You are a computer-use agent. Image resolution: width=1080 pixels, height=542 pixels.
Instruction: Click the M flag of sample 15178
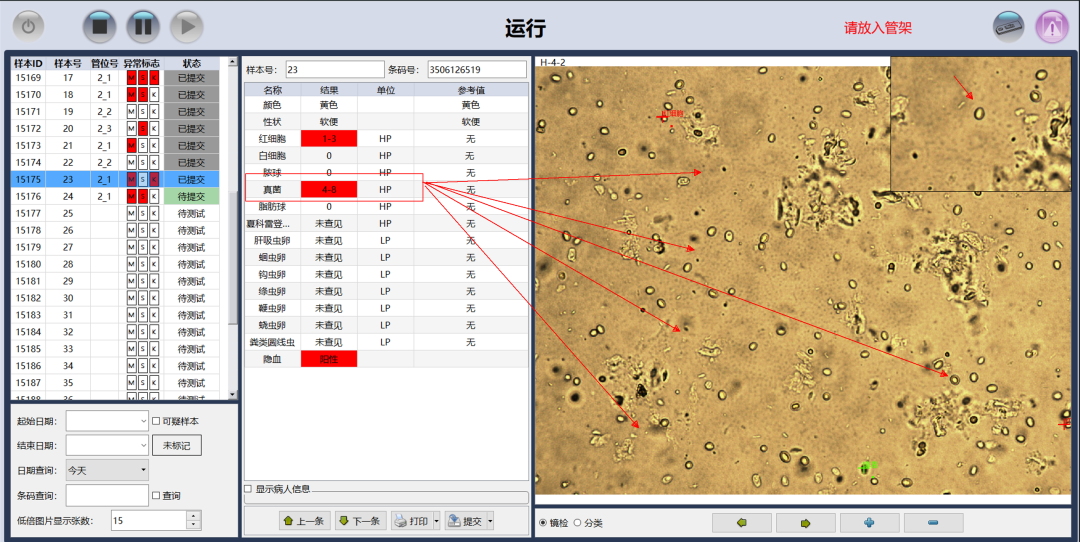(x=131, y=230)
